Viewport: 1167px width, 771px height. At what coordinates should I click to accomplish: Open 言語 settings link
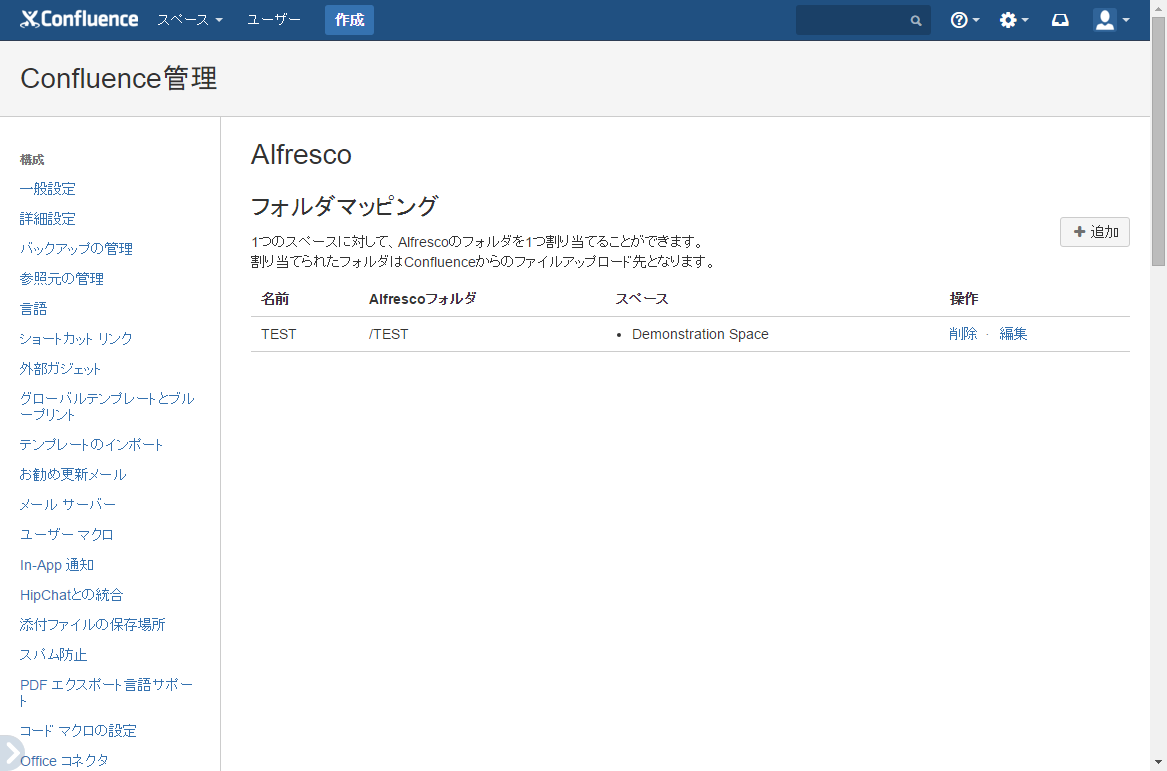[x=33, y=309]
